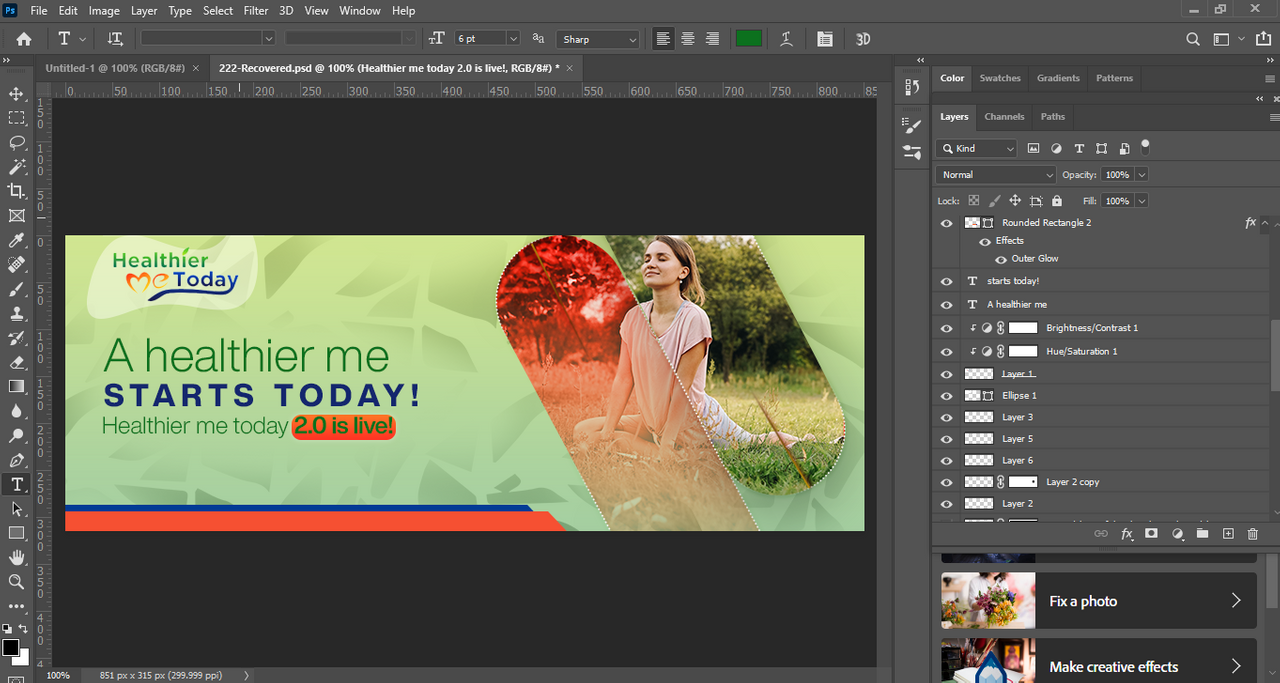This screenshot has width=1280, height=683.
Task: Select the Horizontal Type tool
Action: coord(17,485)
